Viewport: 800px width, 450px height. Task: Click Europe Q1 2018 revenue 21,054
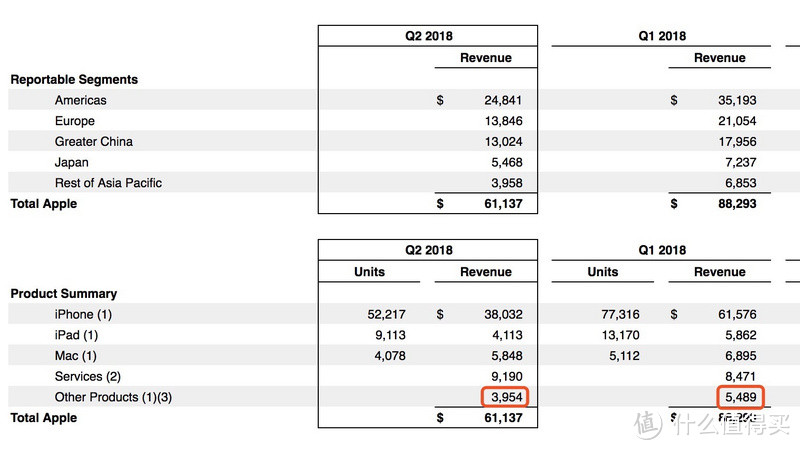pyautogui.click(x=737, y=121)
